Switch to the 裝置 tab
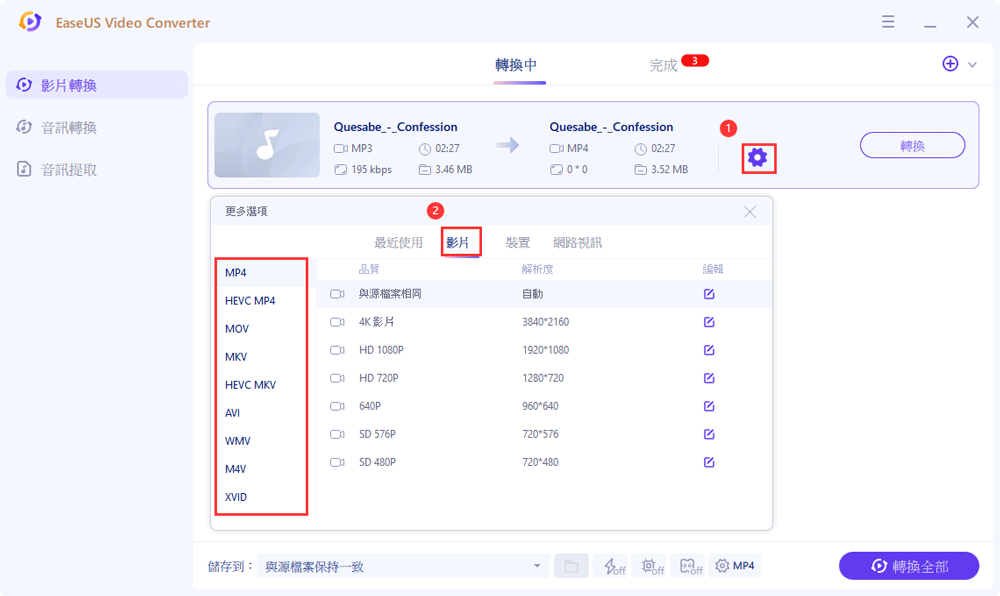Image resolution: width=1000 pixels, height=596 pixels. tap(518, 243)
